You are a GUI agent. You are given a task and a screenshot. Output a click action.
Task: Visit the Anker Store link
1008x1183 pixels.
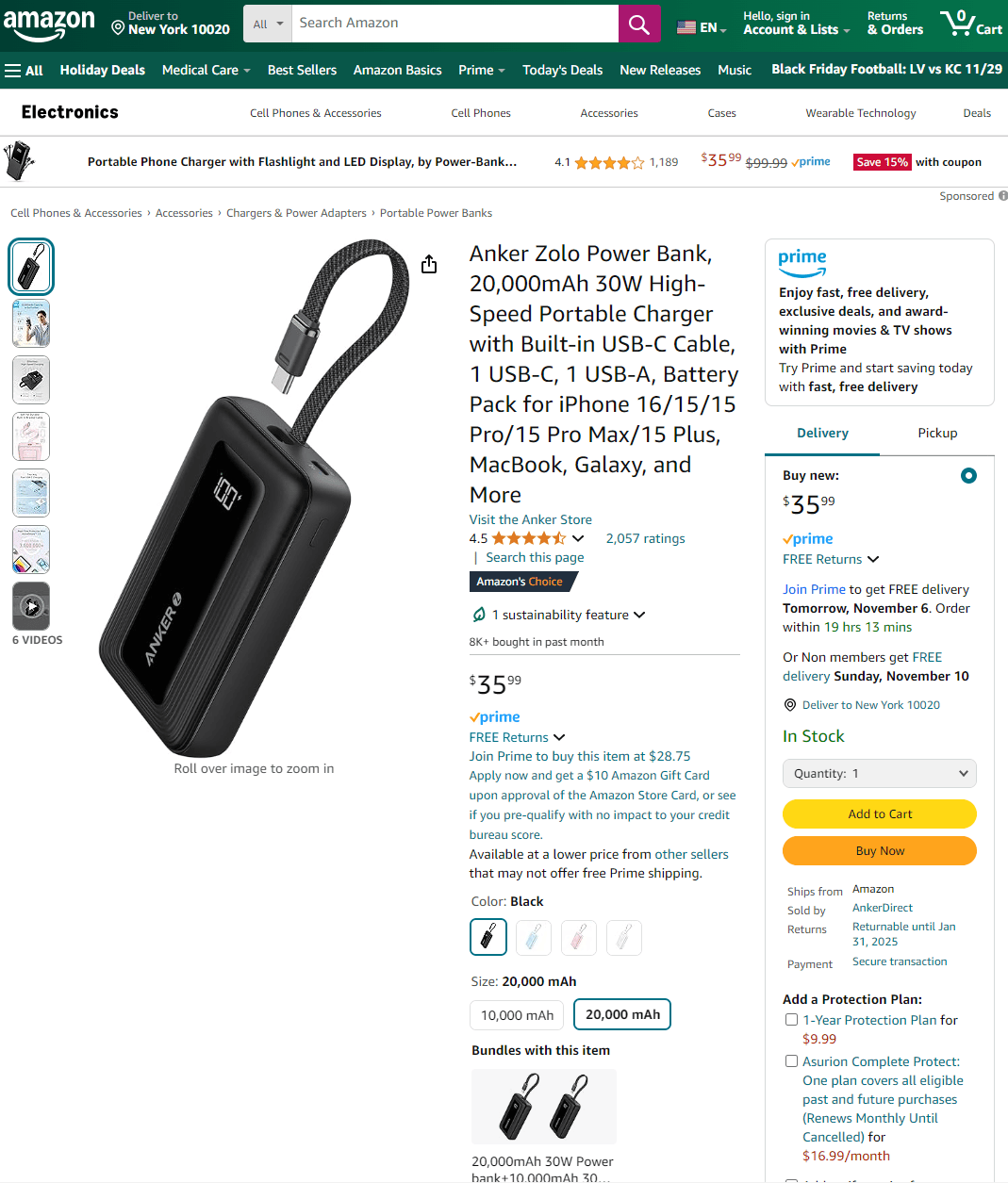point(531,519)
